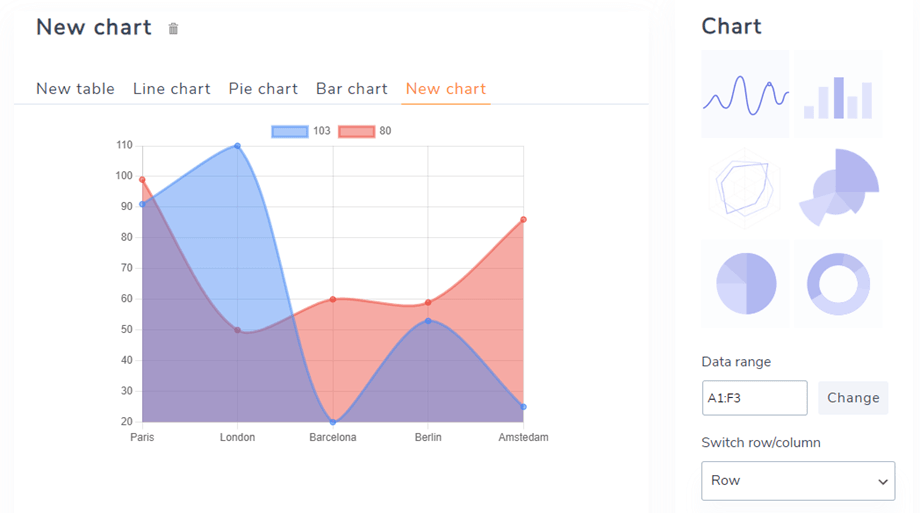Pick the doughnut chart type icon
This screenshot has width=920, height=513.
tap(839, 283)
